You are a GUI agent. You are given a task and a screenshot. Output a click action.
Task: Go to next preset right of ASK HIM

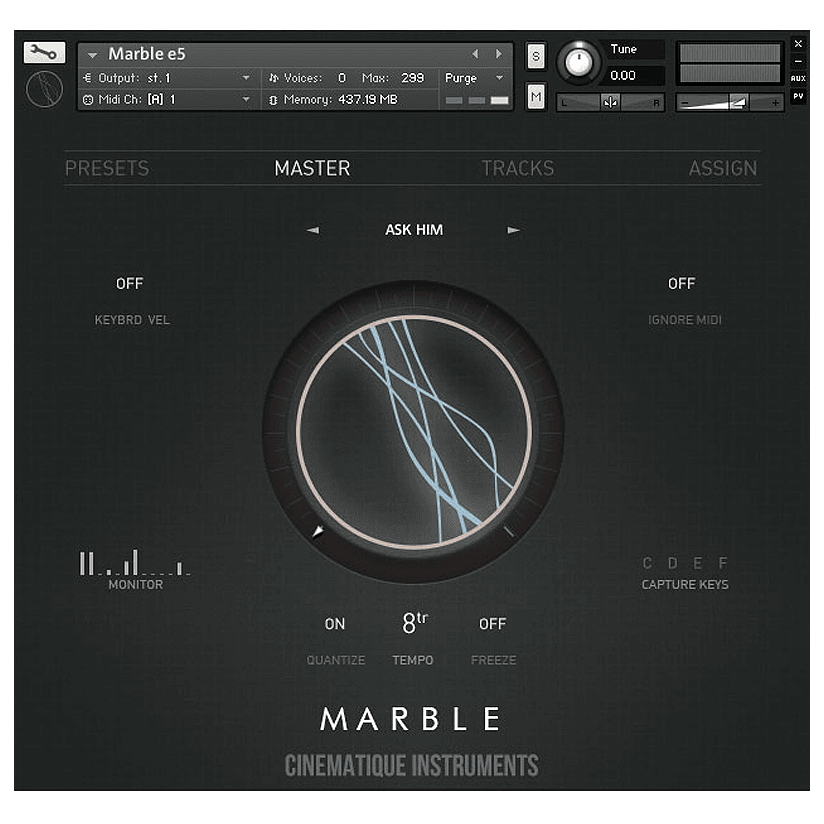point(513,230)
